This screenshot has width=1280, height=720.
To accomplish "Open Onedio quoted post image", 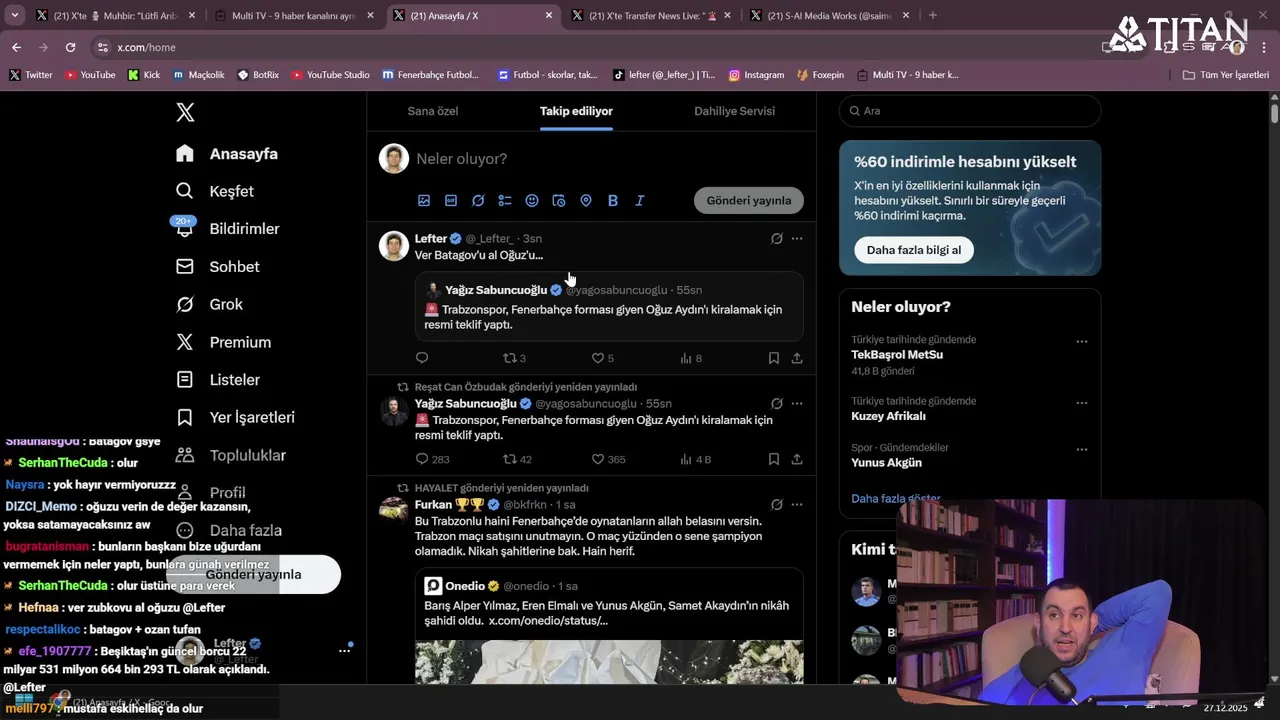I will pos(609,662).
